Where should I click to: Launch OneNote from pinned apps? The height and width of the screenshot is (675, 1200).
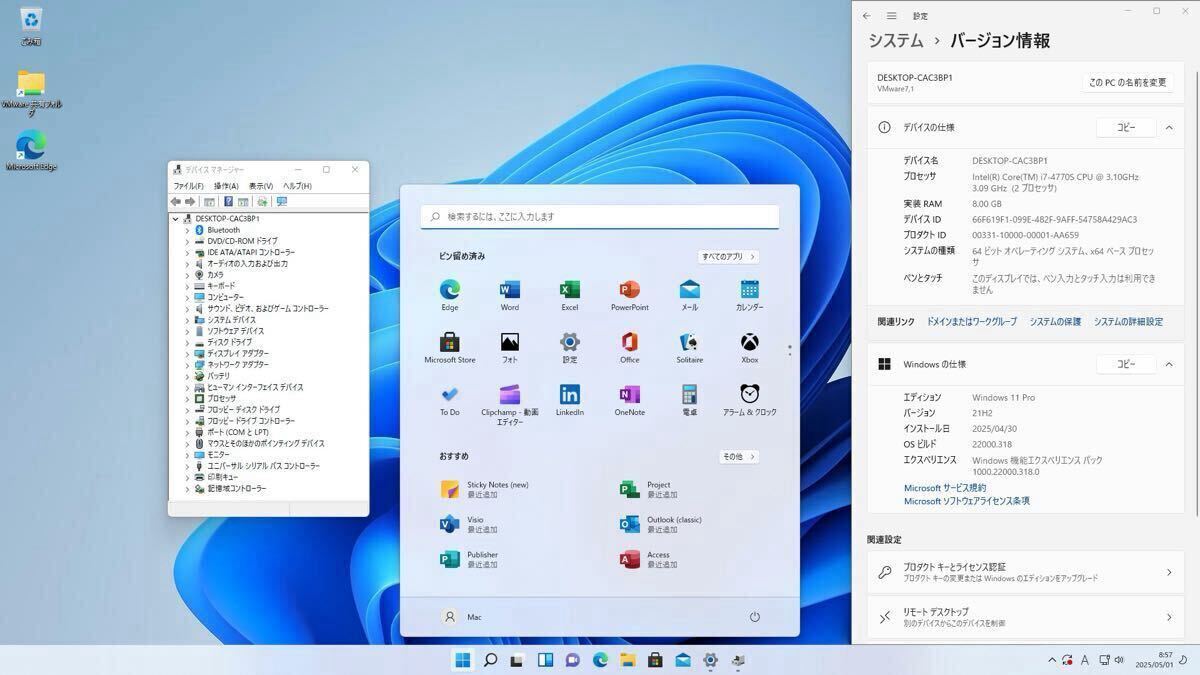click(x=630, y=400)
